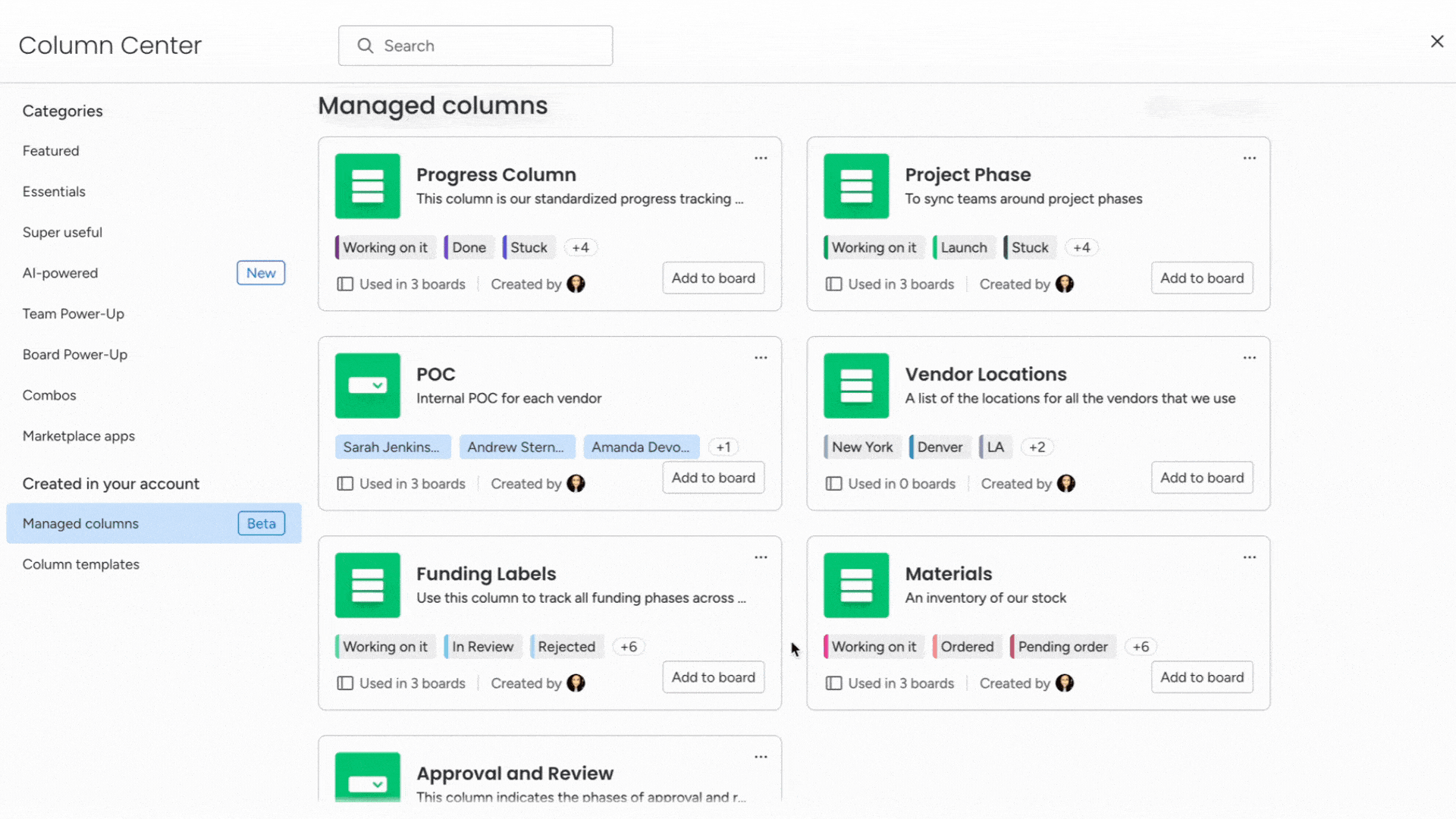The height and width of the screenshot is (819, 1456).
Task: Expand +6 more labels in Funding Labels
Action: 628,647
